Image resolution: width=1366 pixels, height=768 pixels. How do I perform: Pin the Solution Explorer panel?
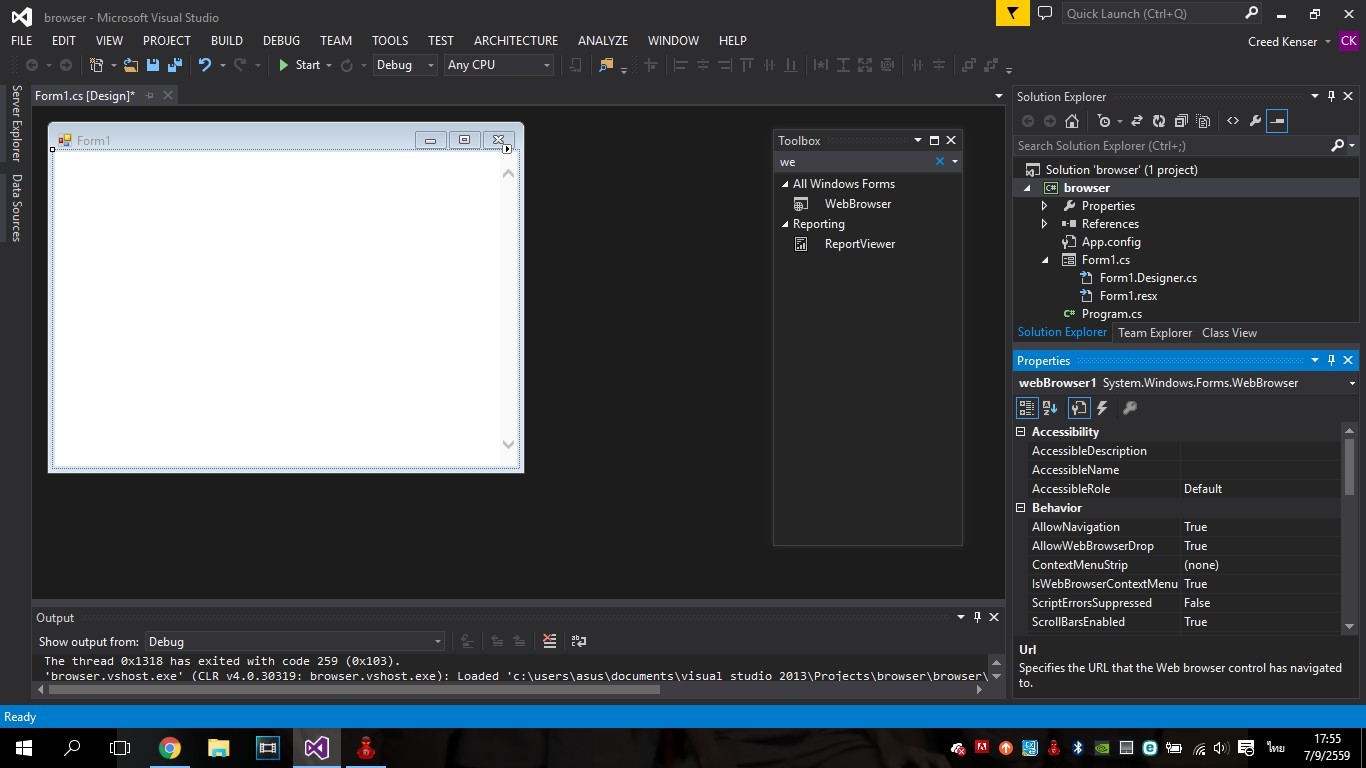click(x=1331, y=96)
